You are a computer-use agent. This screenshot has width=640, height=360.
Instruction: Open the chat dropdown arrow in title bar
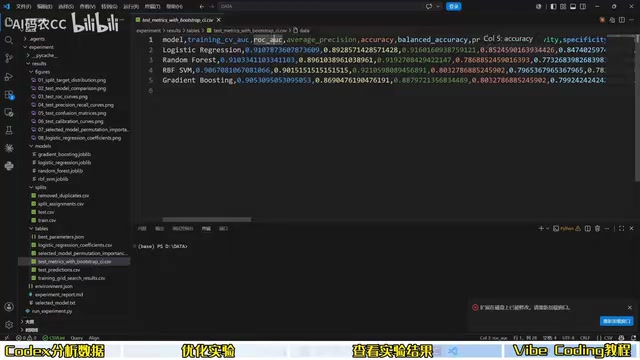(x=438, y=7)
